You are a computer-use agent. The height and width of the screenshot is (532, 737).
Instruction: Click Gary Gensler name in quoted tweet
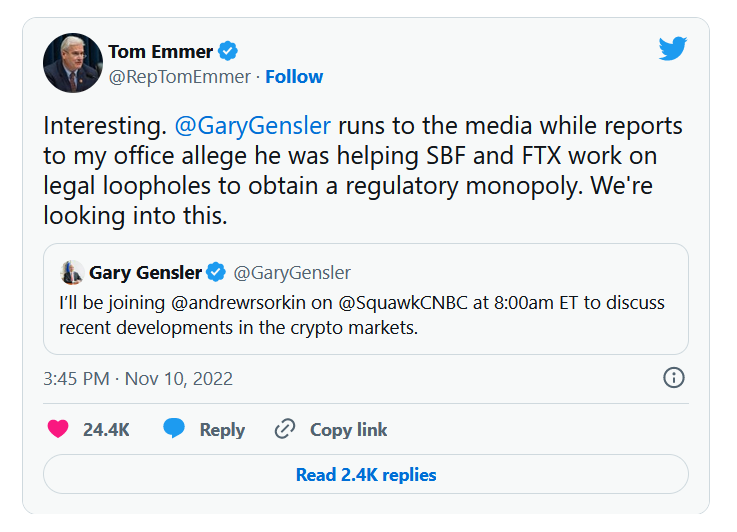[x=145, y=272]
